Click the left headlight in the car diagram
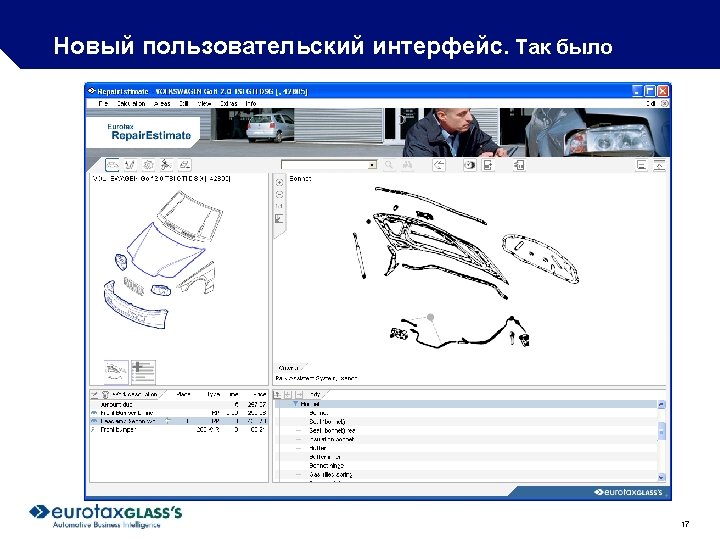The image size is (720, 540). point(121,261)
